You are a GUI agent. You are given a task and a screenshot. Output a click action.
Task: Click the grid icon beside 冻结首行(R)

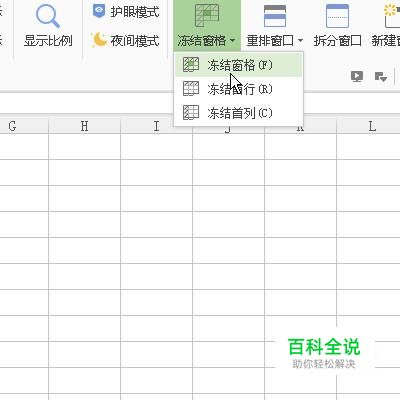[x=191, y=89]
